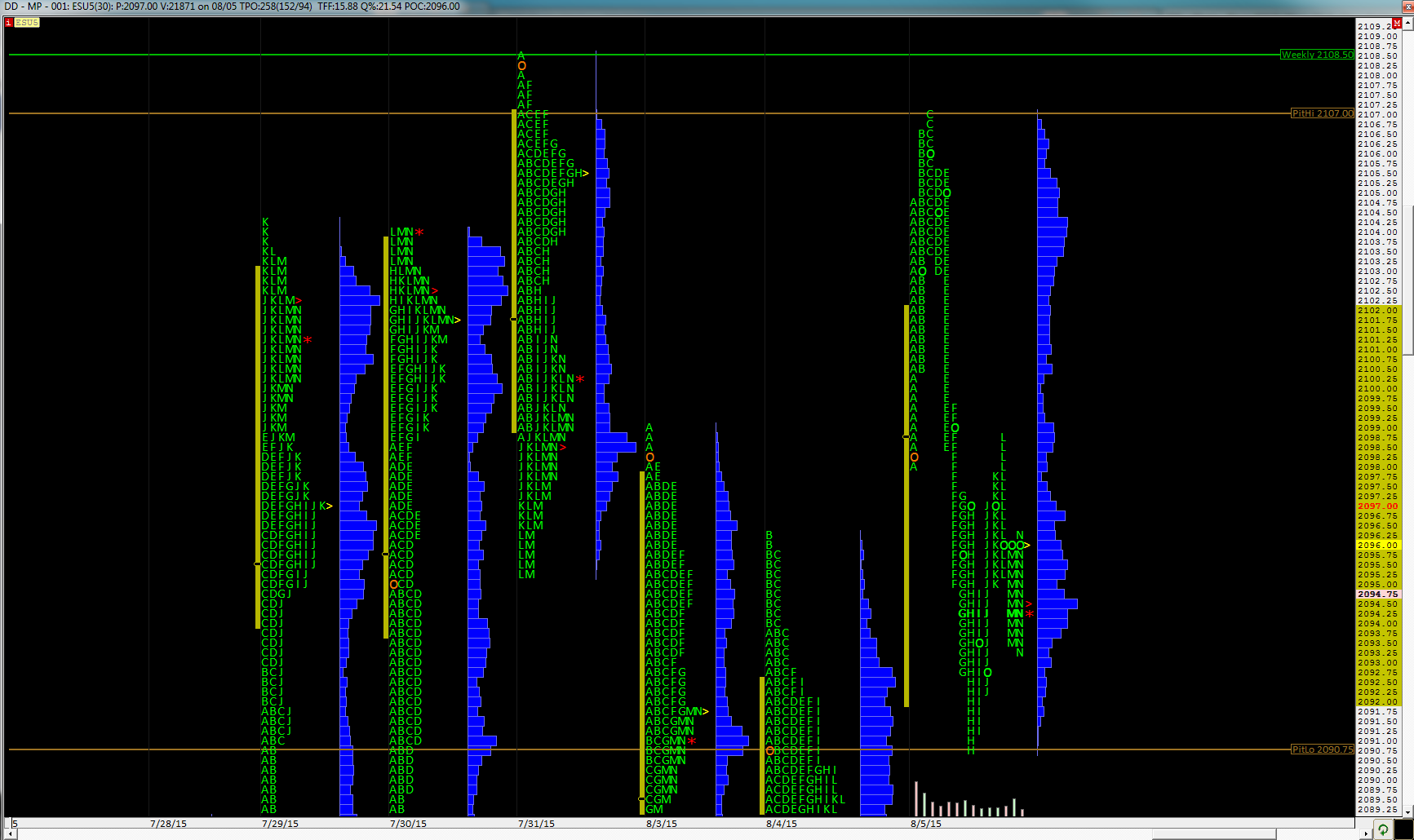The height and width of the screenshot is (840, 1414).
Task: Click the 2109.00 price on the scale
Action: 1378,37
